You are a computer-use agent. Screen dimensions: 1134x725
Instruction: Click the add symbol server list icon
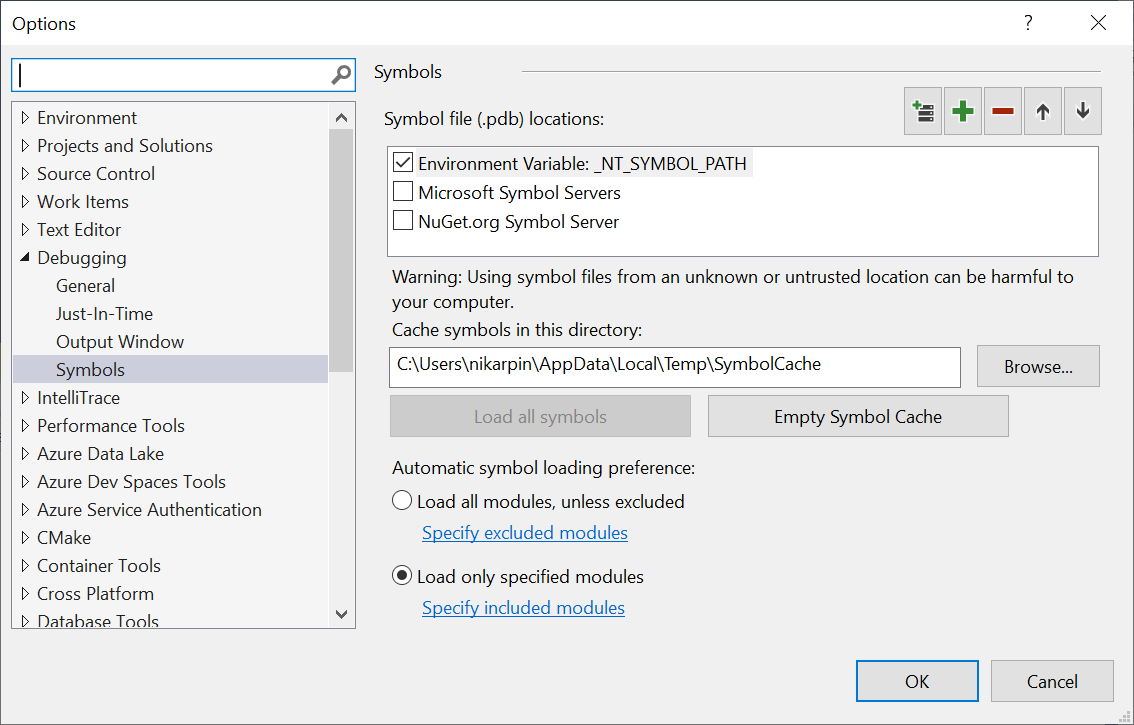click(x=923, y=112)
